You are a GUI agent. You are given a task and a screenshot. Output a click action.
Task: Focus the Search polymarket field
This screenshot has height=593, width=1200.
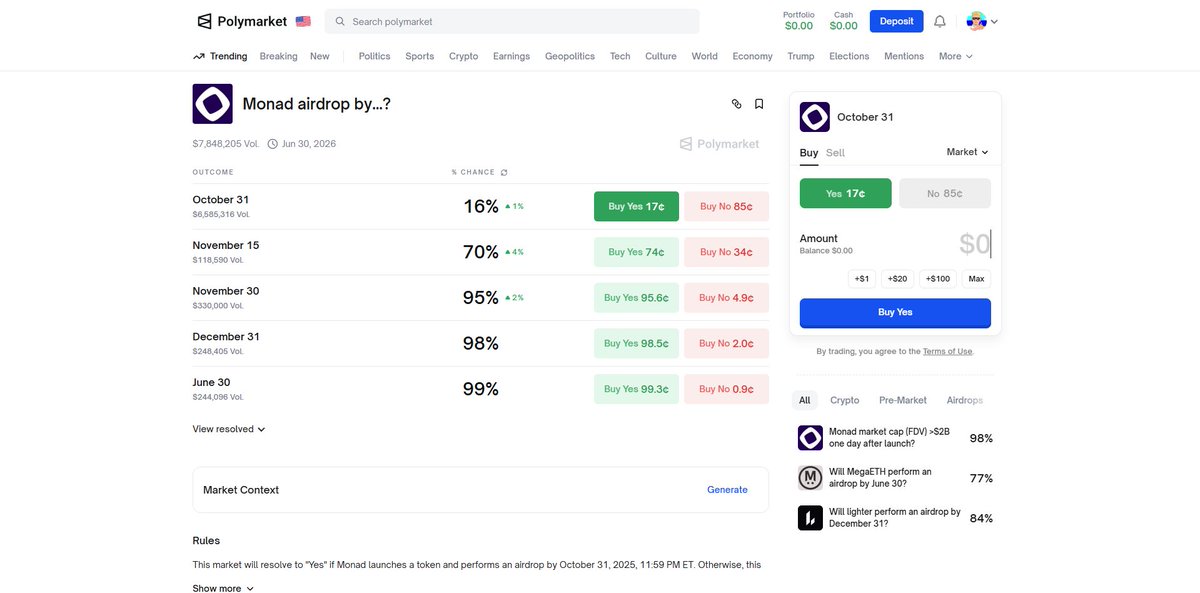click(512, 21)
